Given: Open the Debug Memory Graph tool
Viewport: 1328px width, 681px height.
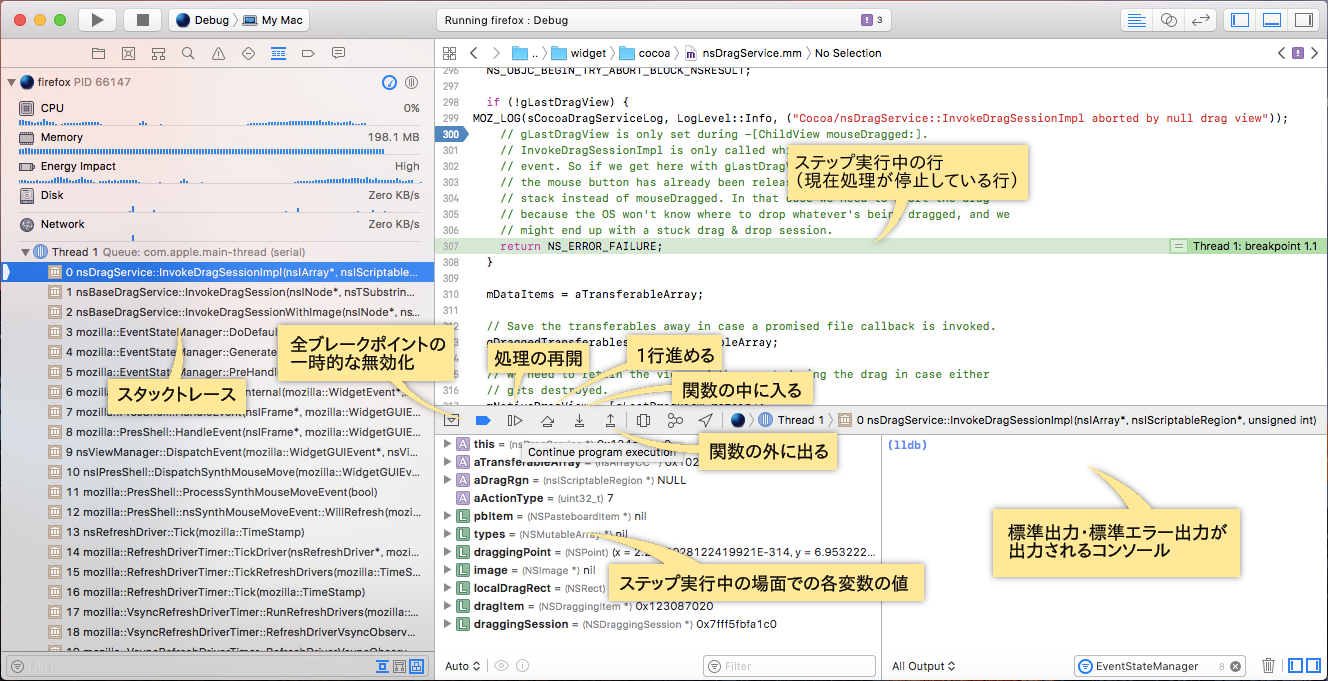Looking at the screenshot, I should [675, 420].
